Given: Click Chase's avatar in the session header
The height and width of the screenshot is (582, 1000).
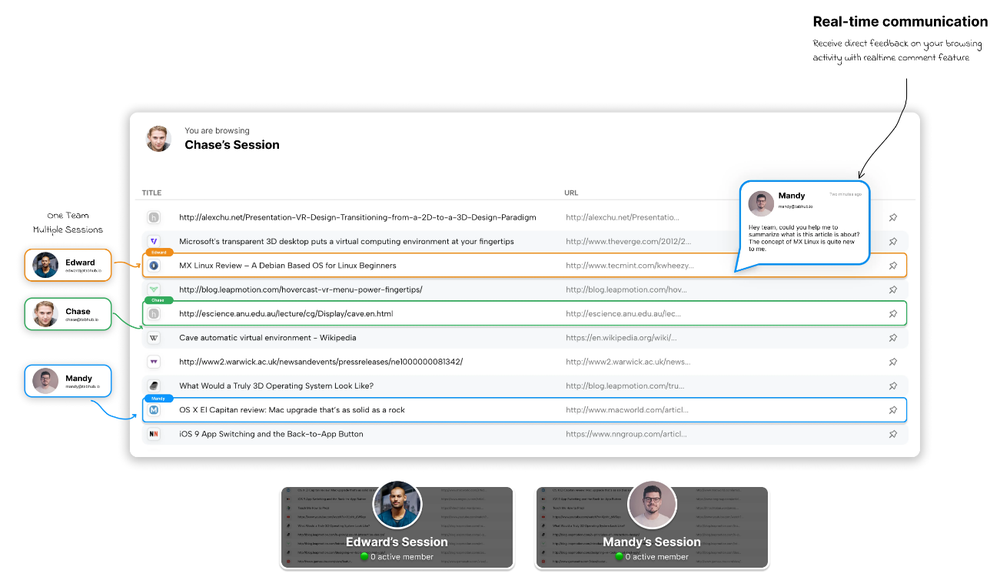Looking at the screenshot, I should 158,138.
